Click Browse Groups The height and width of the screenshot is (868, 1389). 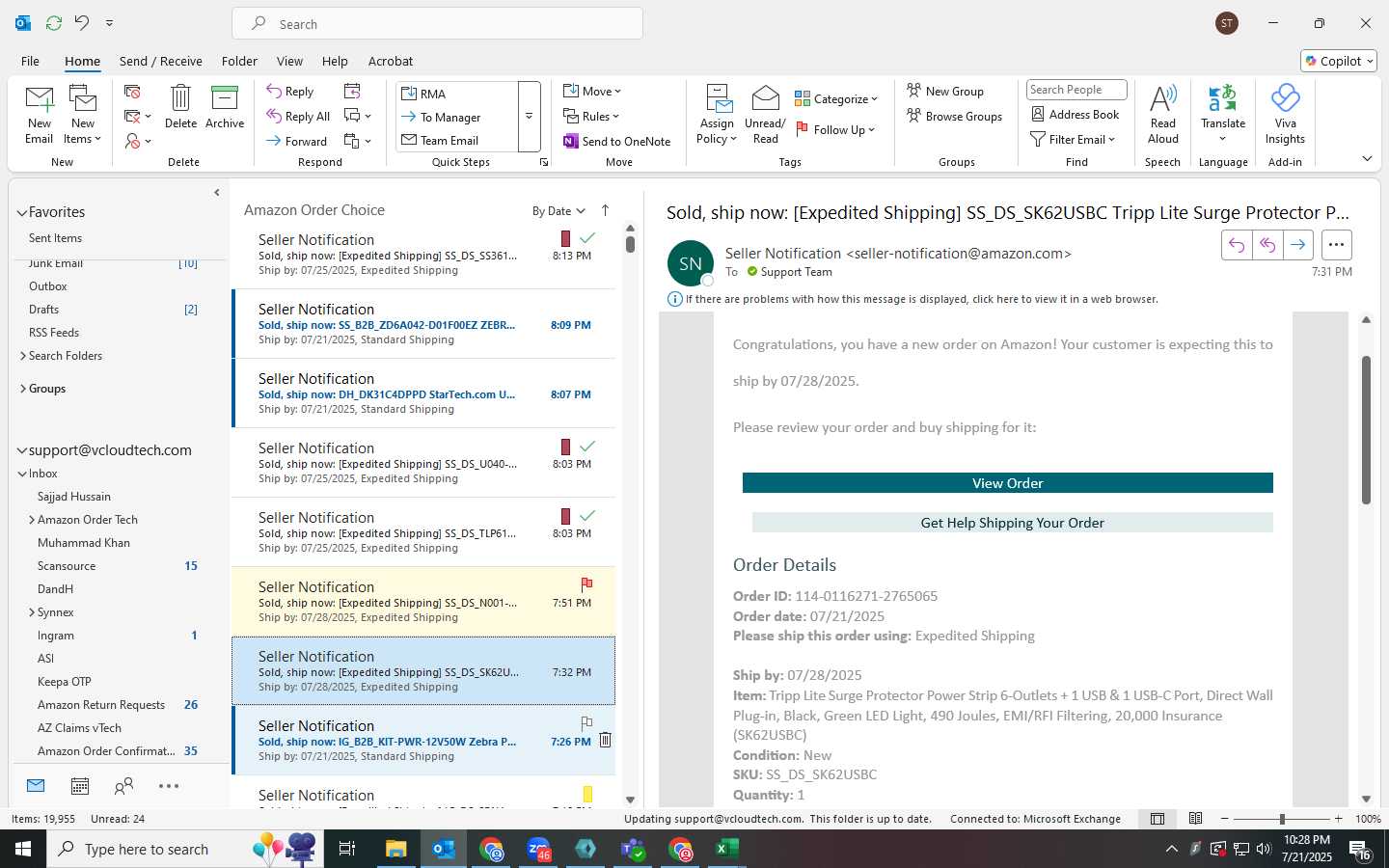(954, 116)
